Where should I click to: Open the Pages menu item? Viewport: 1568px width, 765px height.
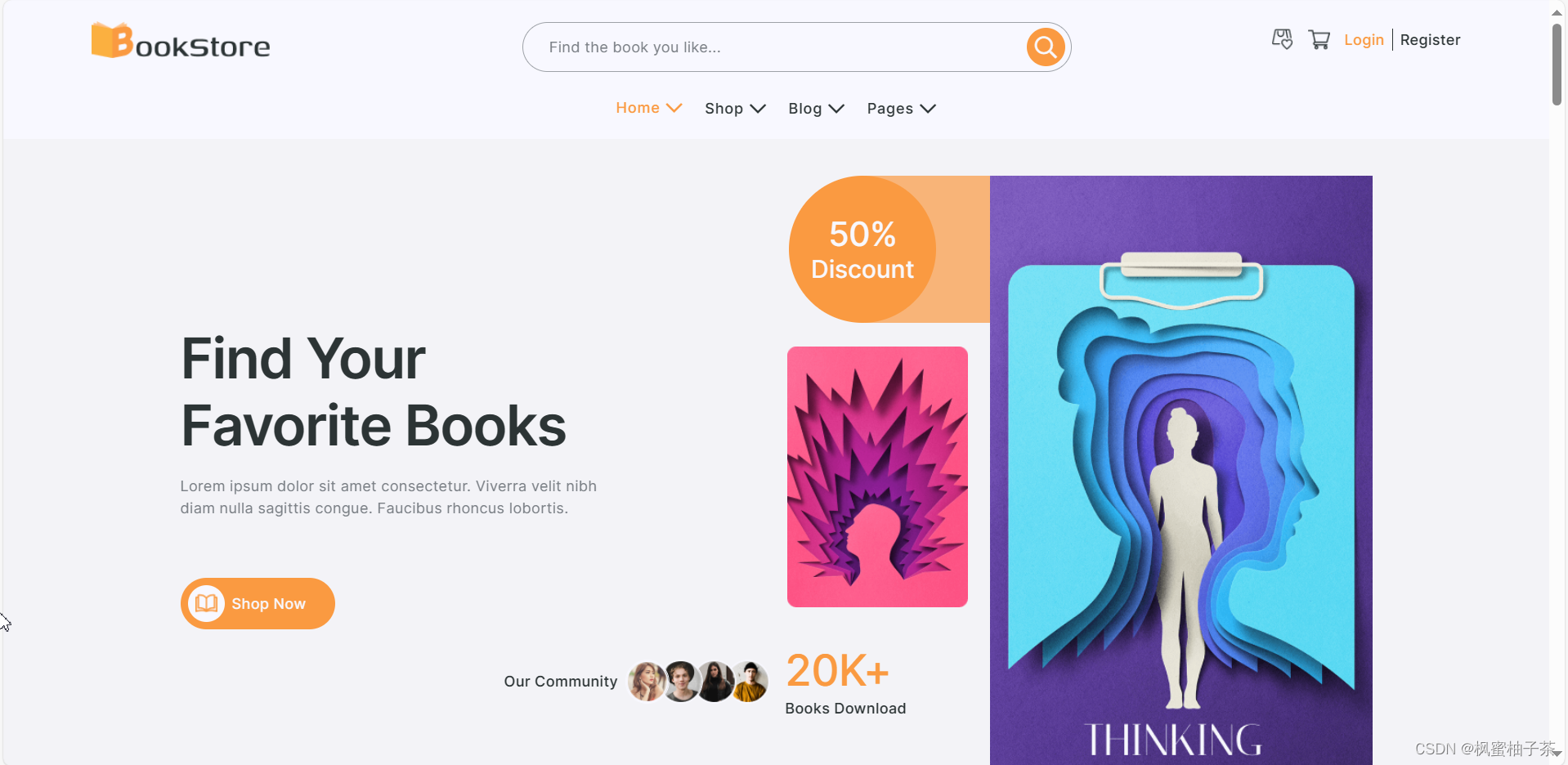[889, 109]
